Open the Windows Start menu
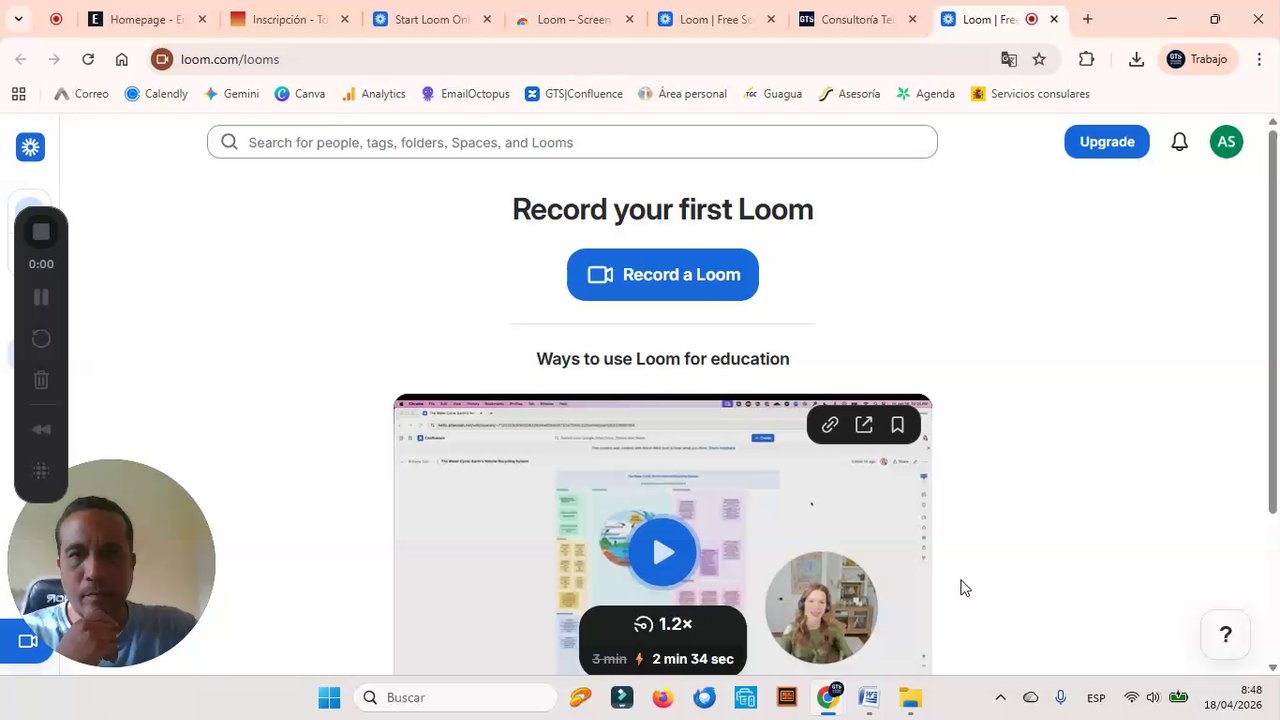 (x=329, y=697)
